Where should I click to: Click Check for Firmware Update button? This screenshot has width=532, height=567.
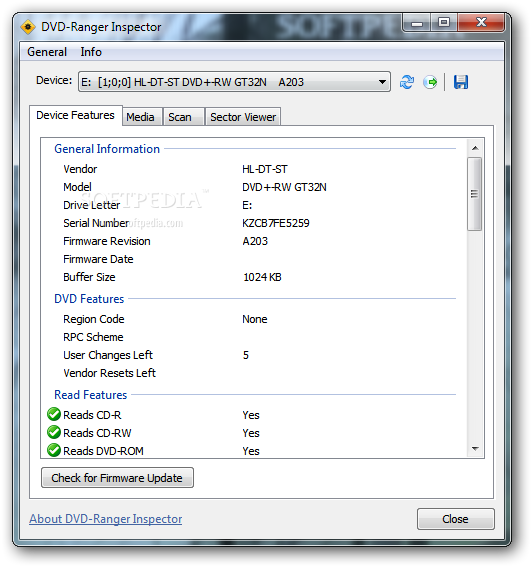tap(117, 478)
